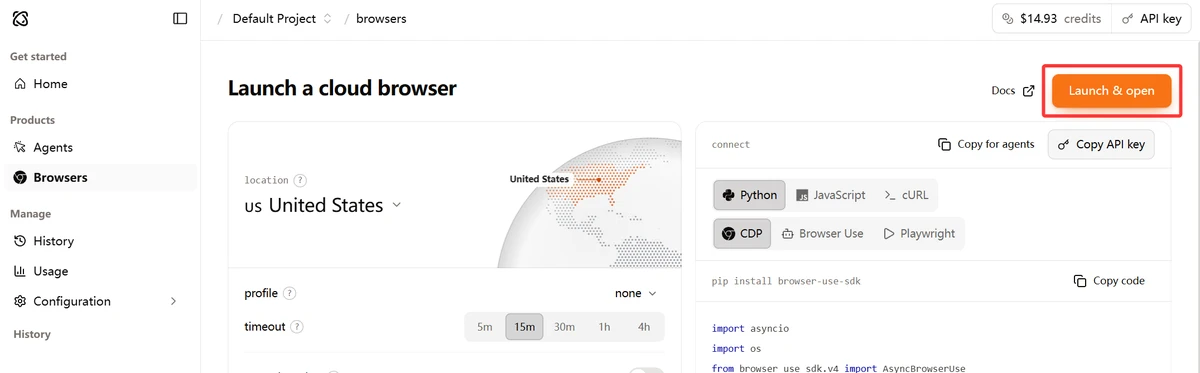The image size is (1200, 373).
Task: Click the profile help question mark icon
Action: tap(289, 294)
